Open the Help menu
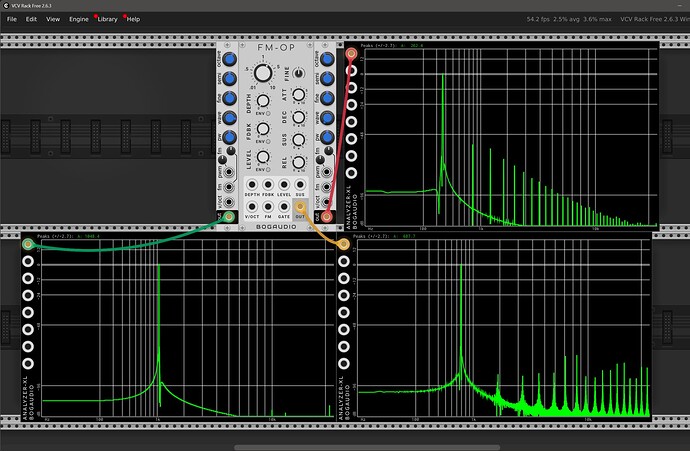The width and height of the screenshot is (690, 451). tap(133, 19)
